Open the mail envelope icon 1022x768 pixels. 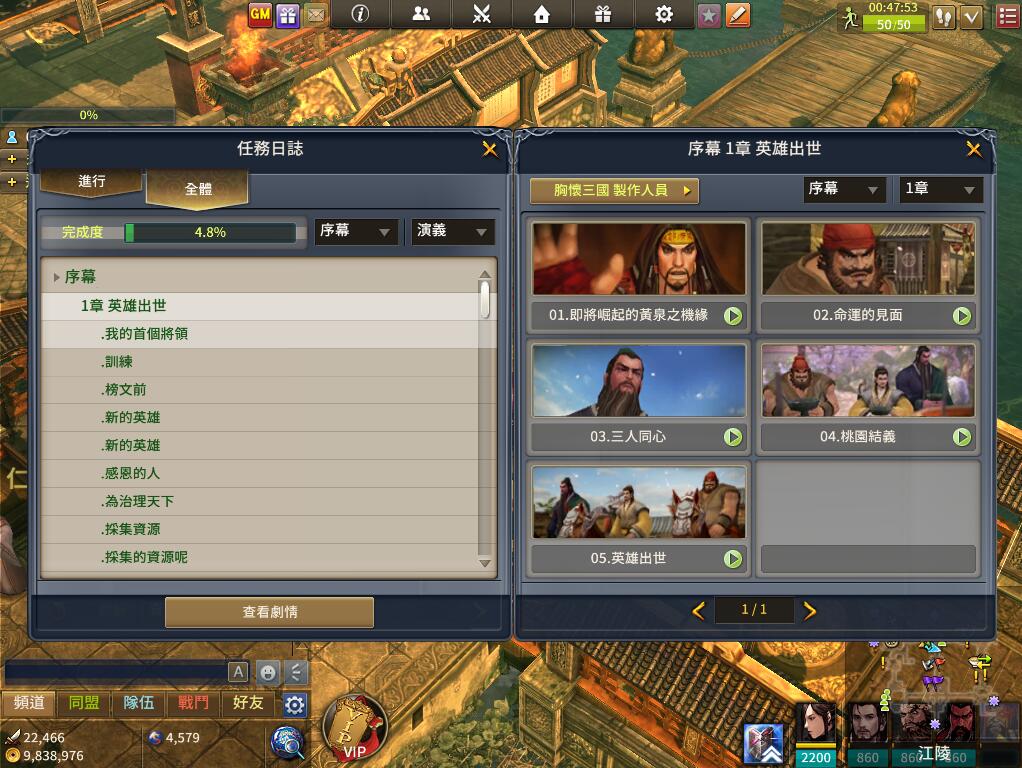point(315,14)
